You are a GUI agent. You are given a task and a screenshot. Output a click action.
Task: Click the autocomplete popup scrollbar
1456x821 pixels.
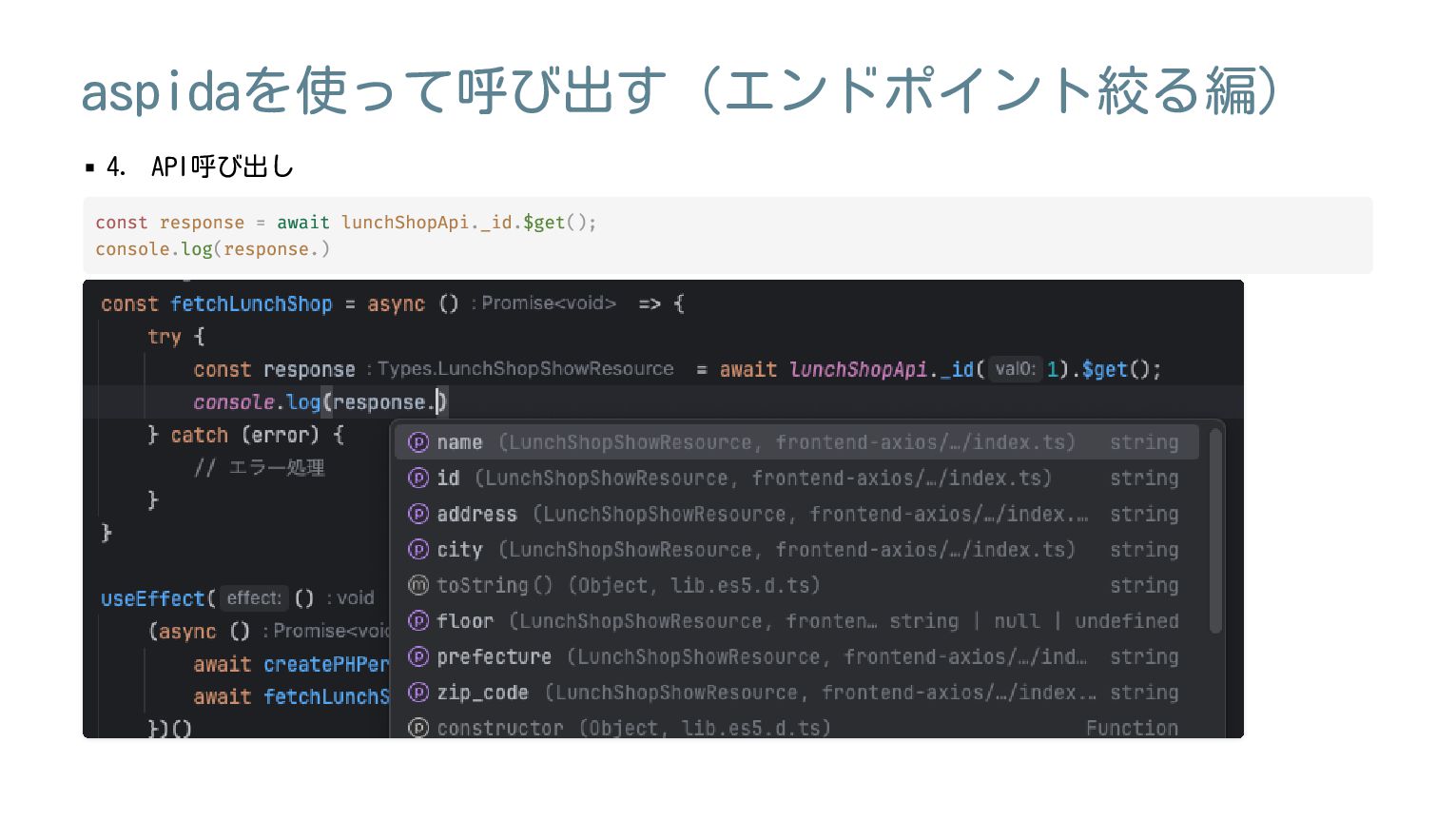pyautogui.click(x=1215, y=531)
